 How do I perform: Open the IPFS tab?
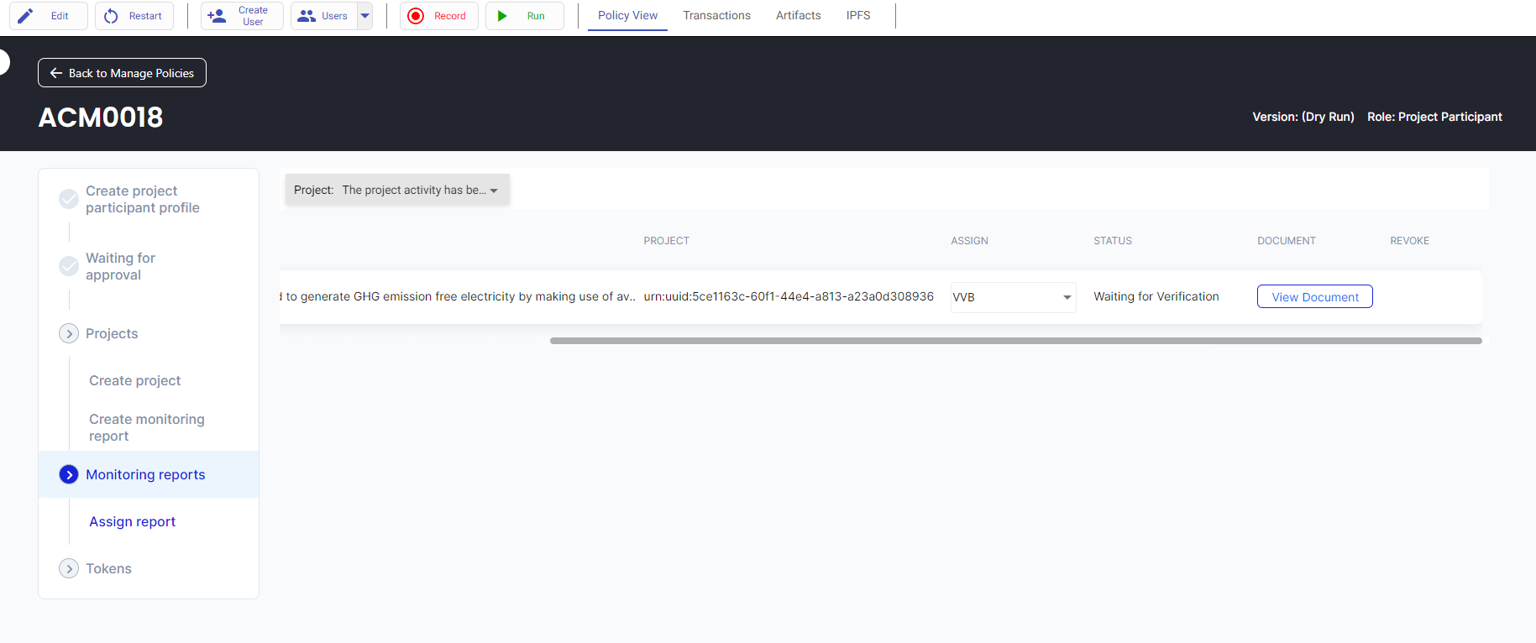[858, 16]
